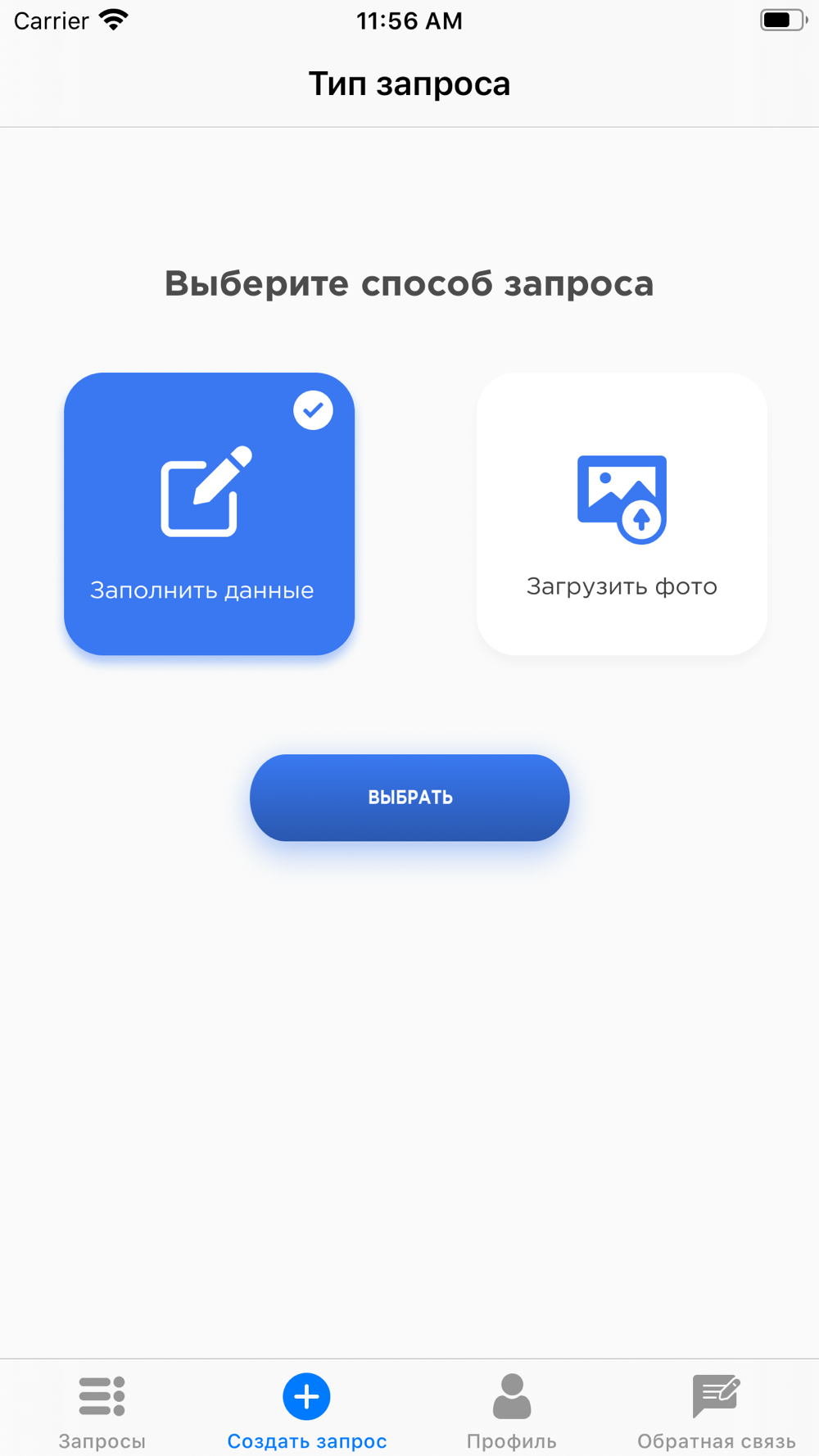Select the Загрузить фото option card
Screen dimensions: 819x1456
click(x=622, y=514)
